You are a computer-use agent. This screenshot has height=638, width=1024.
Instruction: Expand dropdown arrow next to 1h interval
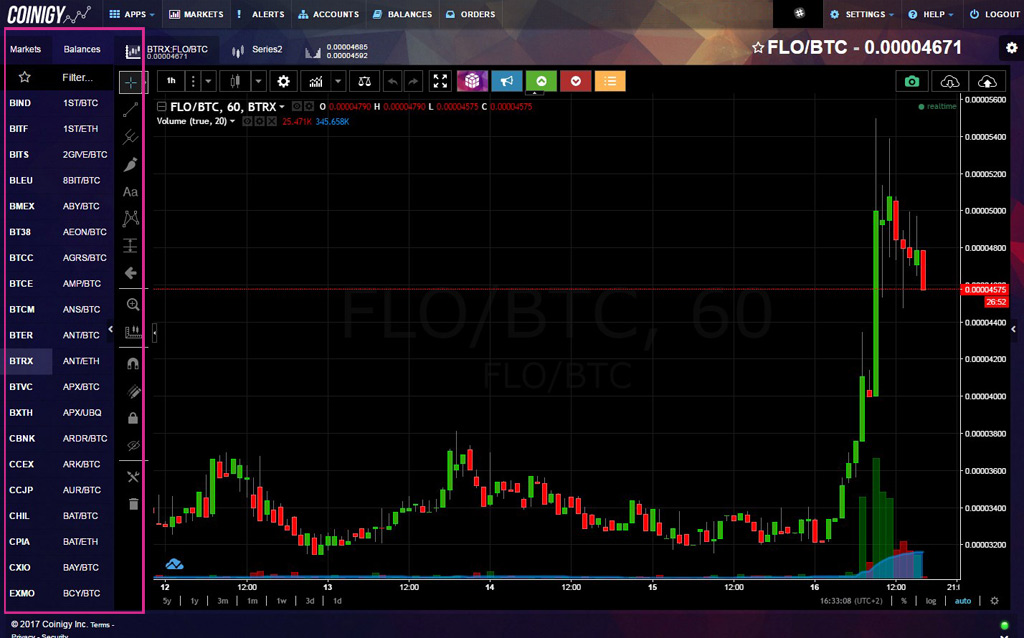[x=208, y=81]
